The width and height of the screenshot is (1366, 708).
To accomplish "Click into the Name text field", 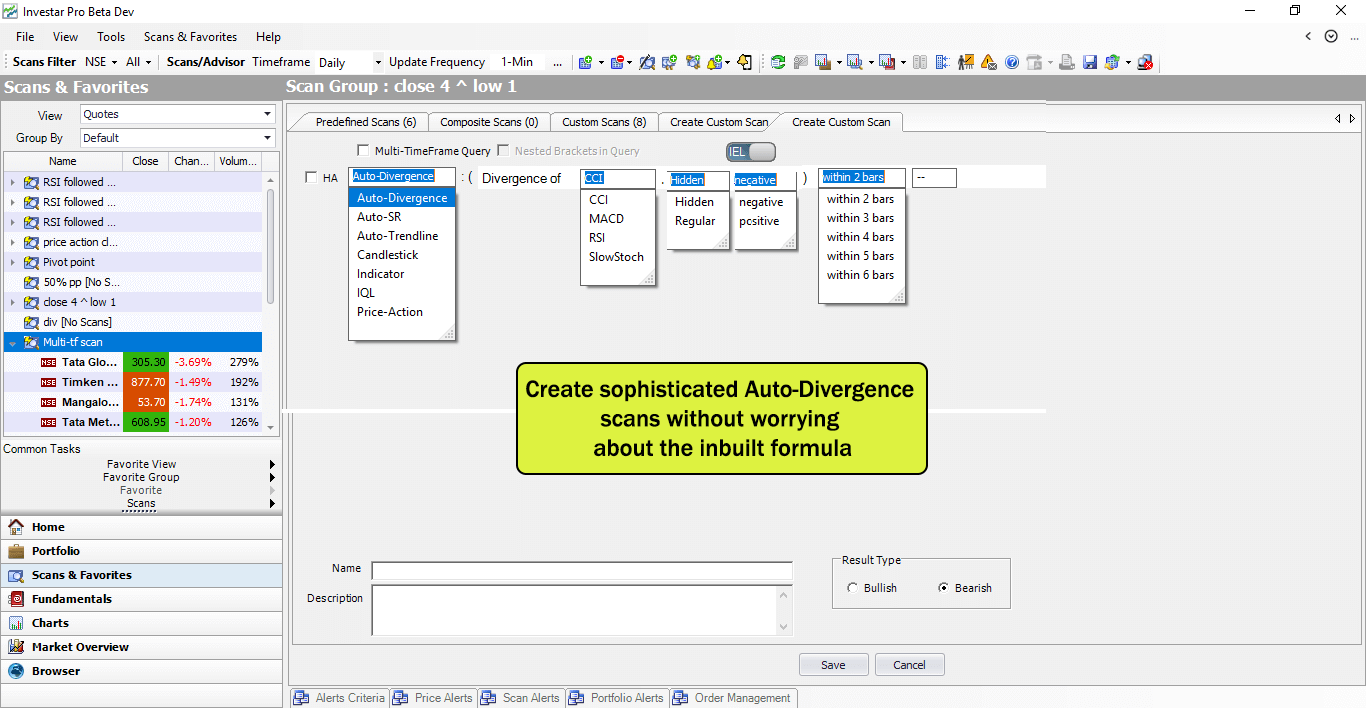I will pyautogui.click(x=581, y=571).
